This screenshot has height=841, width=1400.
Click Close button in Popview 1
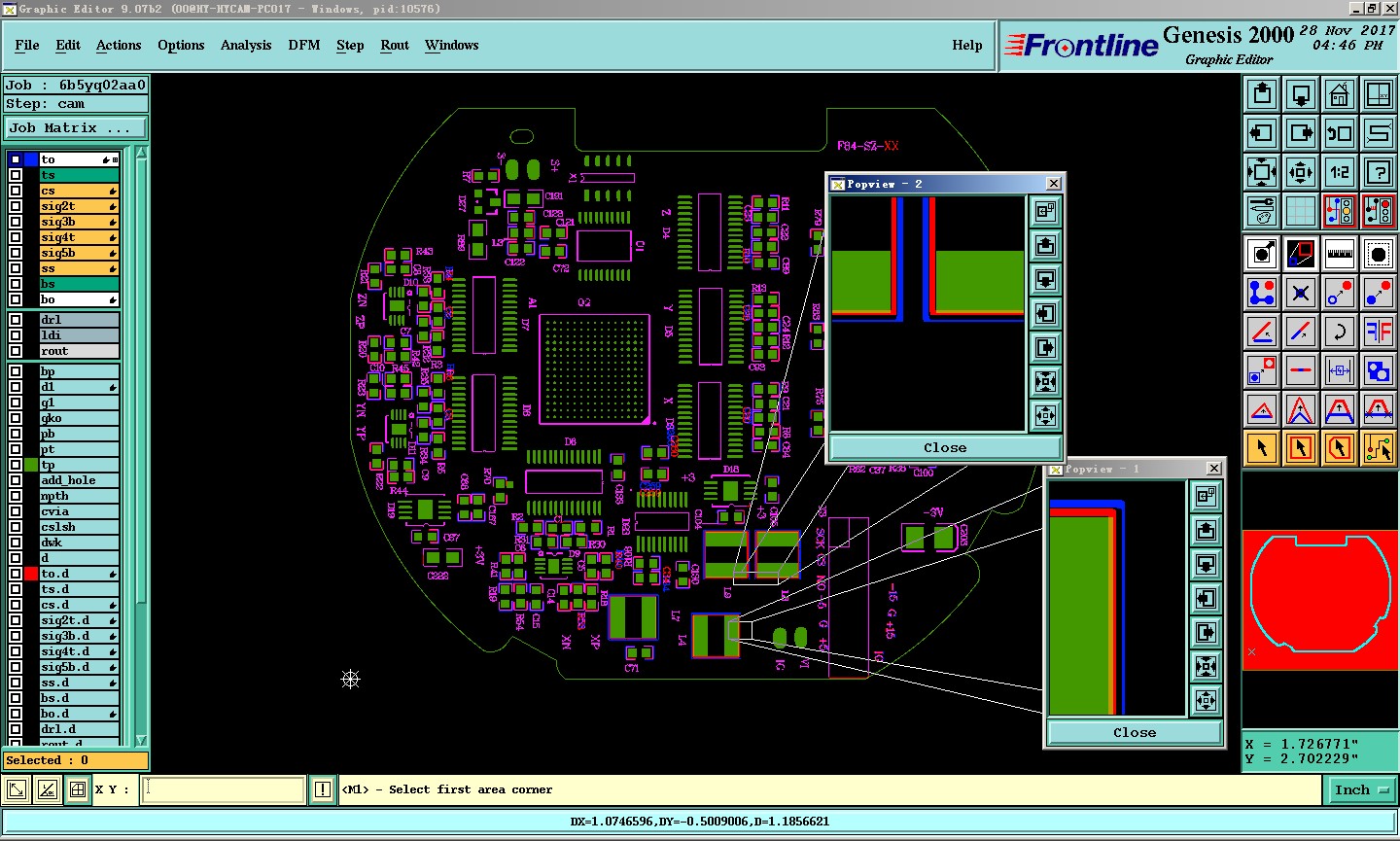[1135, 733]
